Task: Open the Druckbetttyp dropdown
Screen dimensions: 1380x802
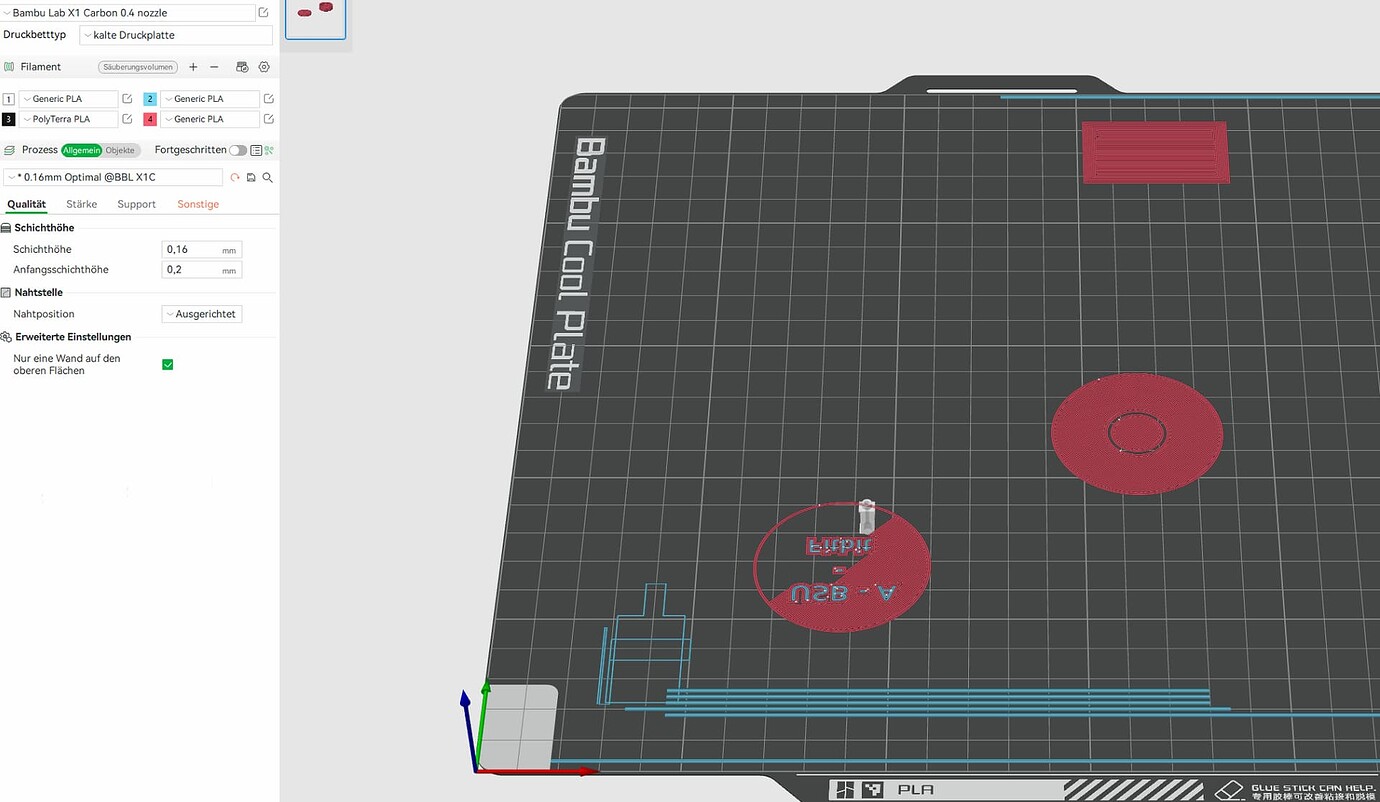Action: point(176,35)
